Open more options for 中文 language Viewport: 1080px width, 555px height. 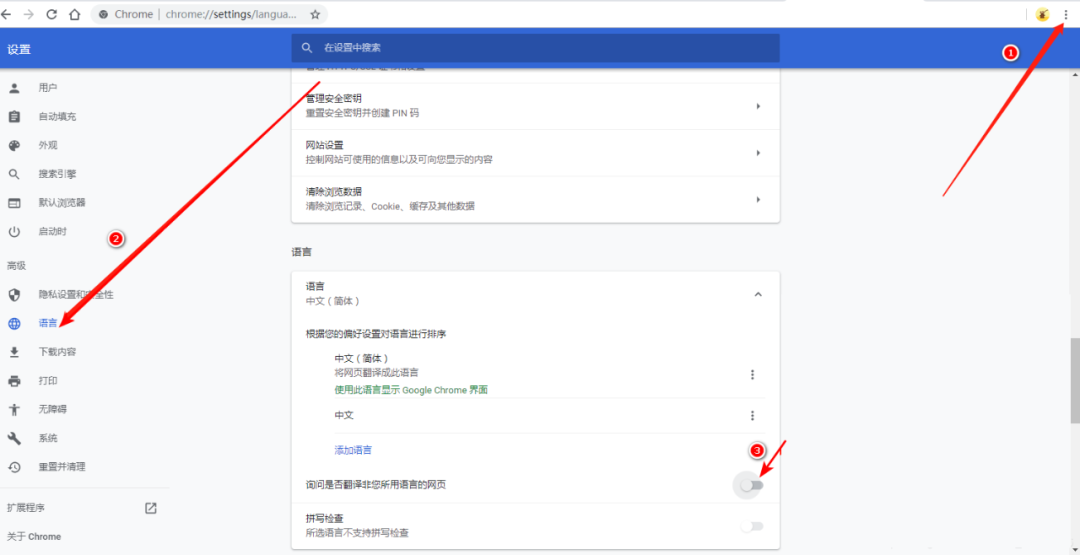pyautogui.click(x=752, y=415)
